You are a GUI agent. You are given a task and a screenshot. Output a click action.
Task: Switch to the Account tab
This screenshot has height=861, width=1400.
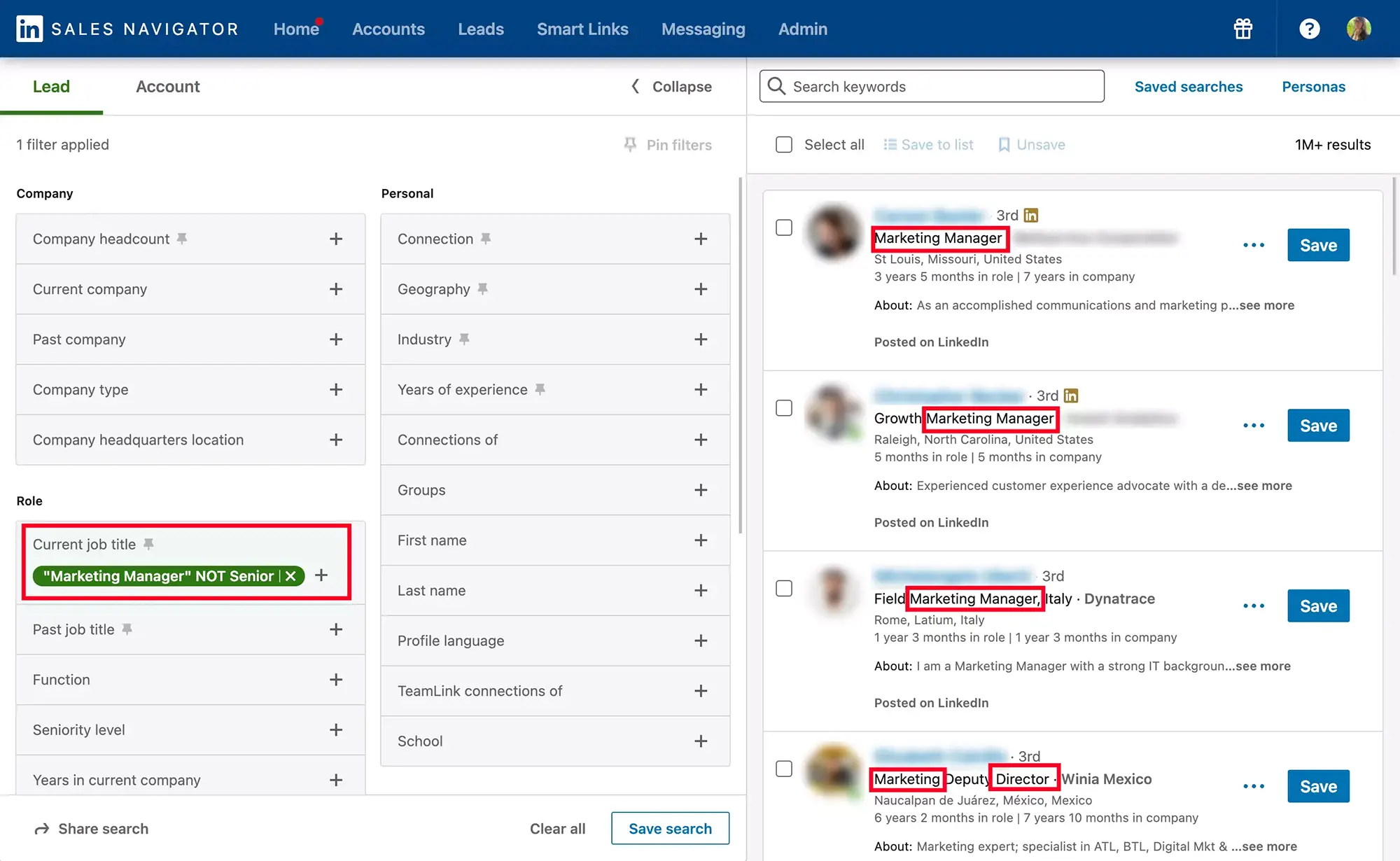168,86
